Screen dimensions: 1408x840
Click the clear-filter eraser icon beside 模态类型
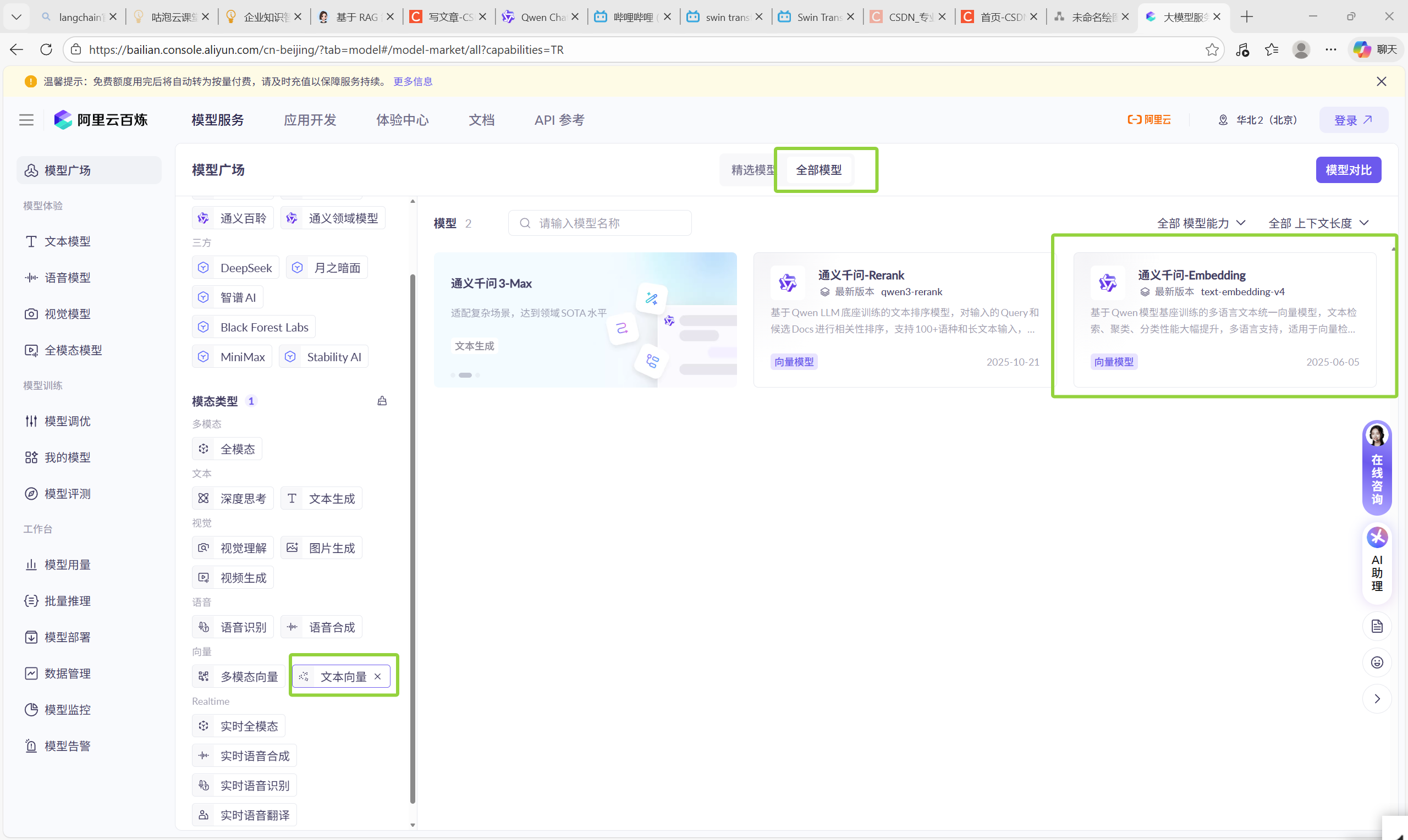click(382, 401)
